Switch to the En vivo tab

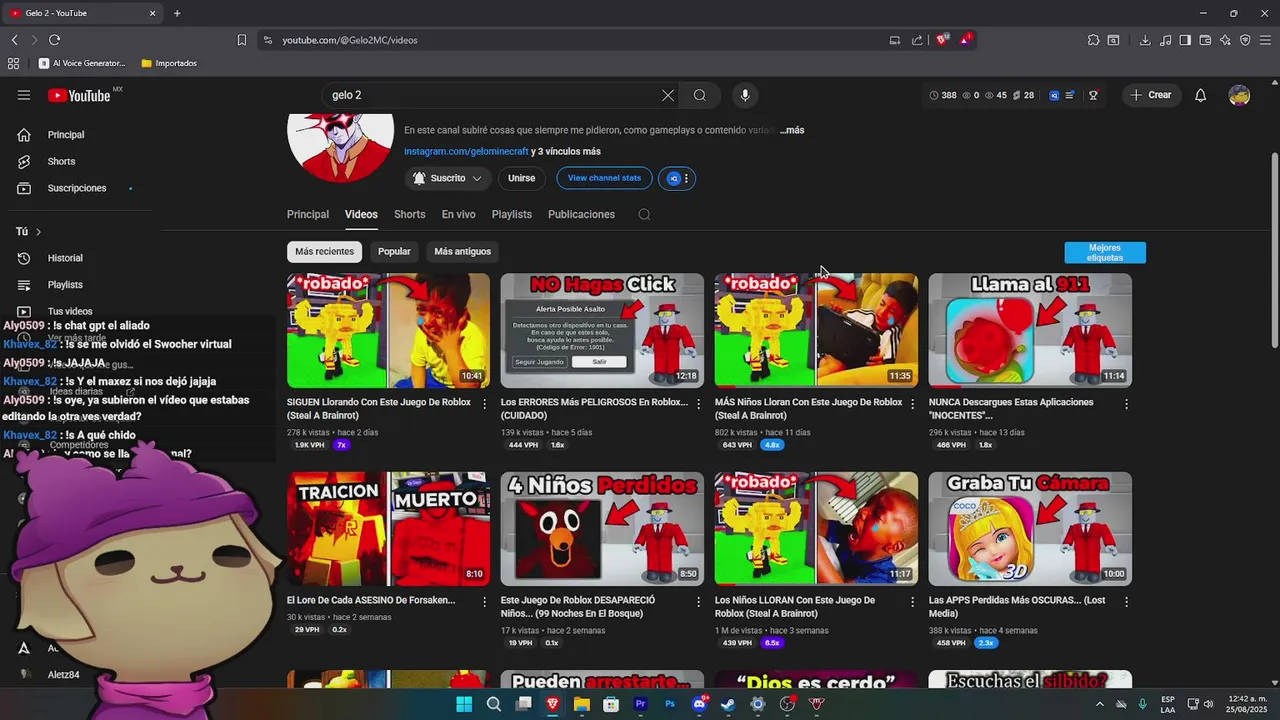tap(458, 214)
